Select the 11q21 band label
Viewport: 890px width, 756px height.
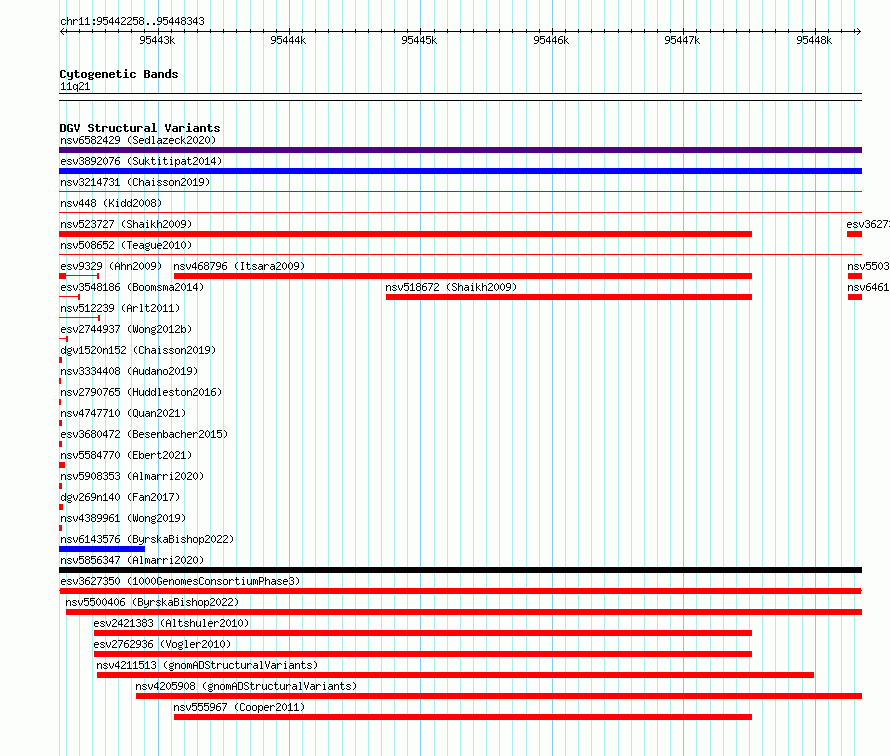coord(75,86)
